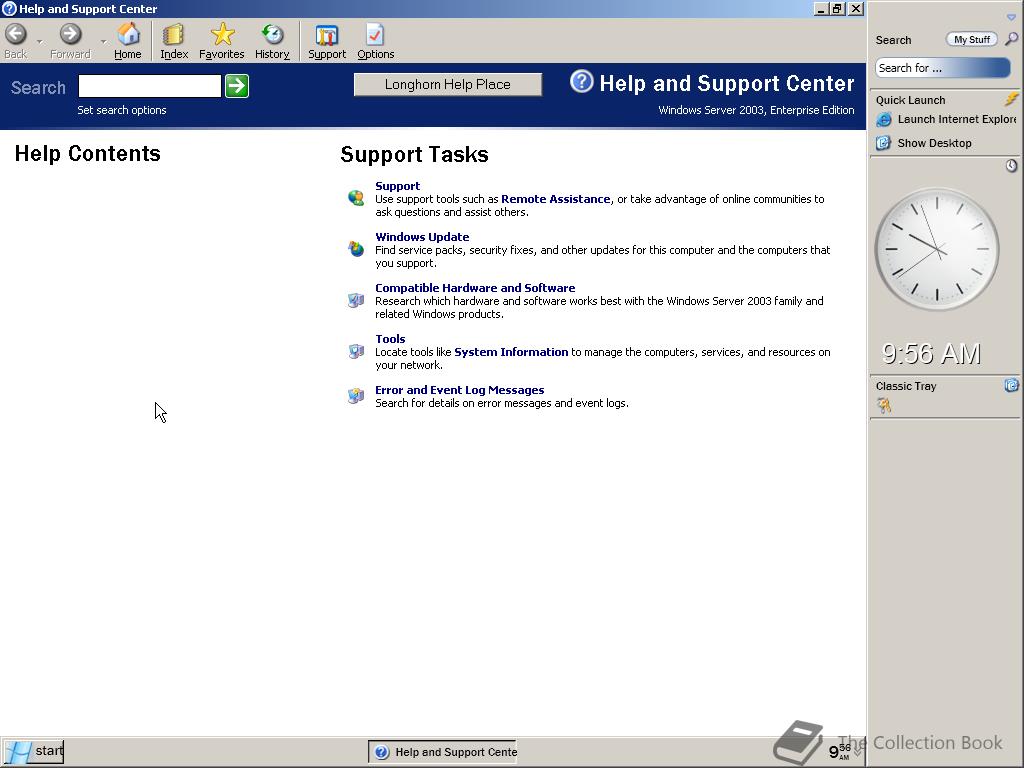1024x768 pixels.
Task: Open the Windows Update link
Action: [422, 237]
